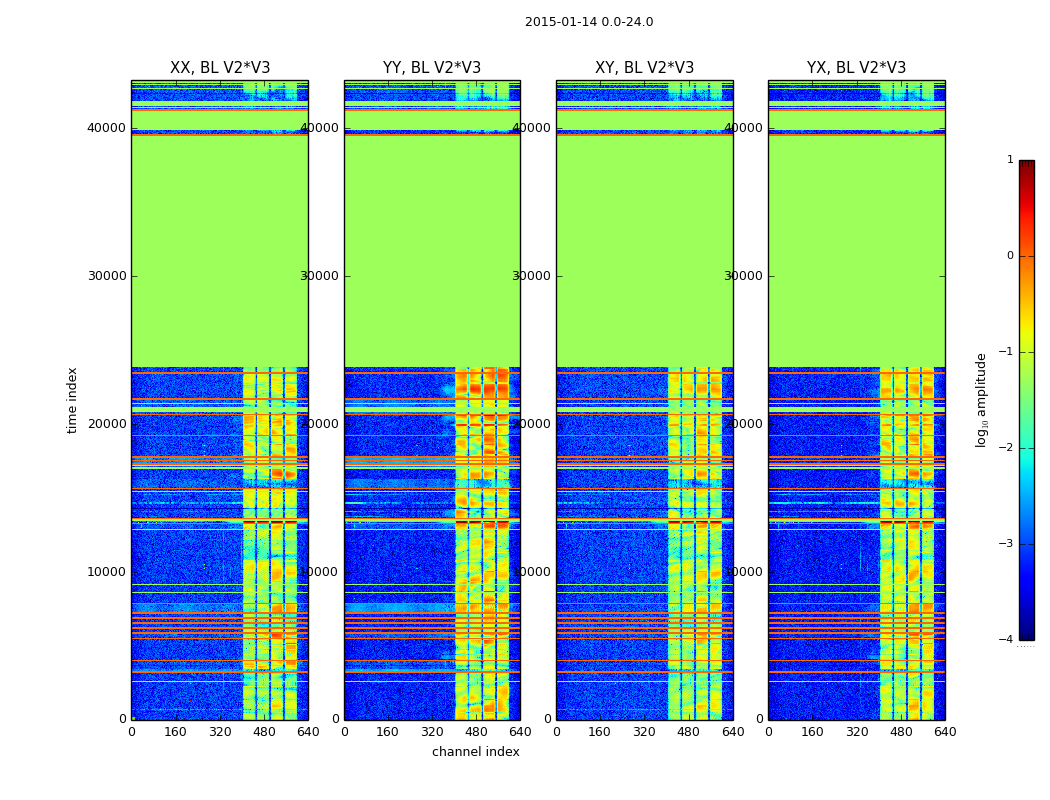The height and width of the screenshot is (800, 1050).
Task: Click the flat green region in XY panel
Action: [x=644, y=250]
